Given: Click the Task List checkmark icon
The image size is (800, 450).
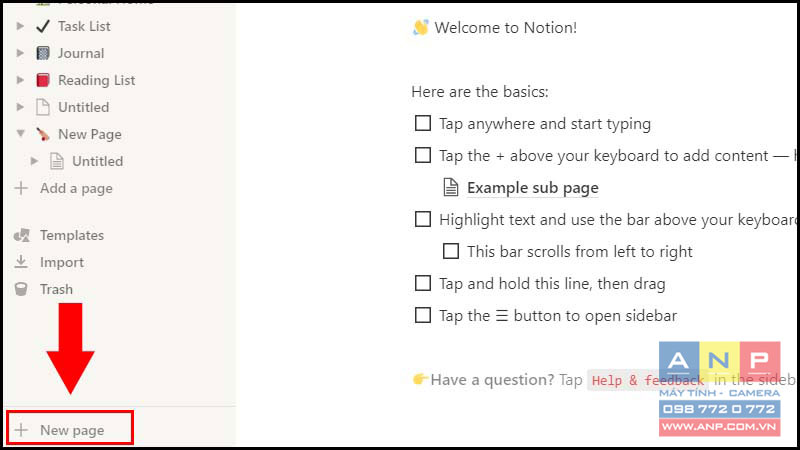Looking at the screenshot, I should 43,26.
